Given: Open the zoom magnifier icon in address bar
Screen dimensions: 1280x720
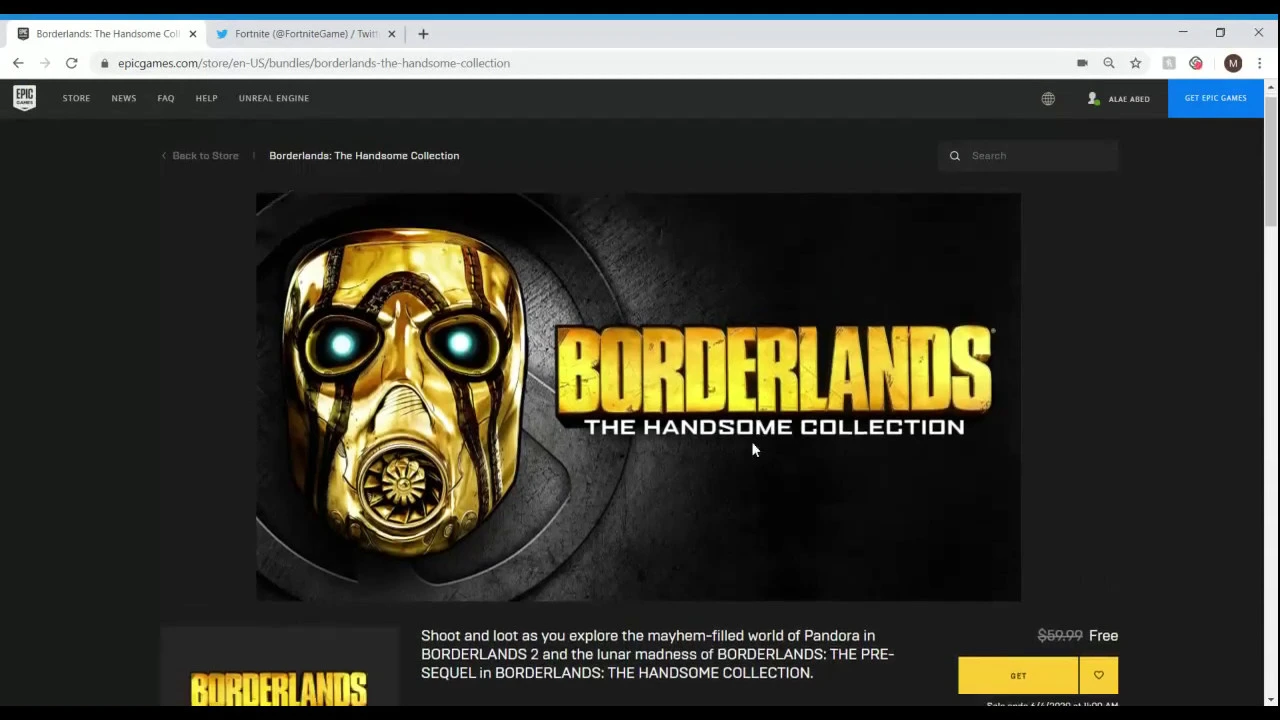Looking at the screenshot, I should 1109,63.
